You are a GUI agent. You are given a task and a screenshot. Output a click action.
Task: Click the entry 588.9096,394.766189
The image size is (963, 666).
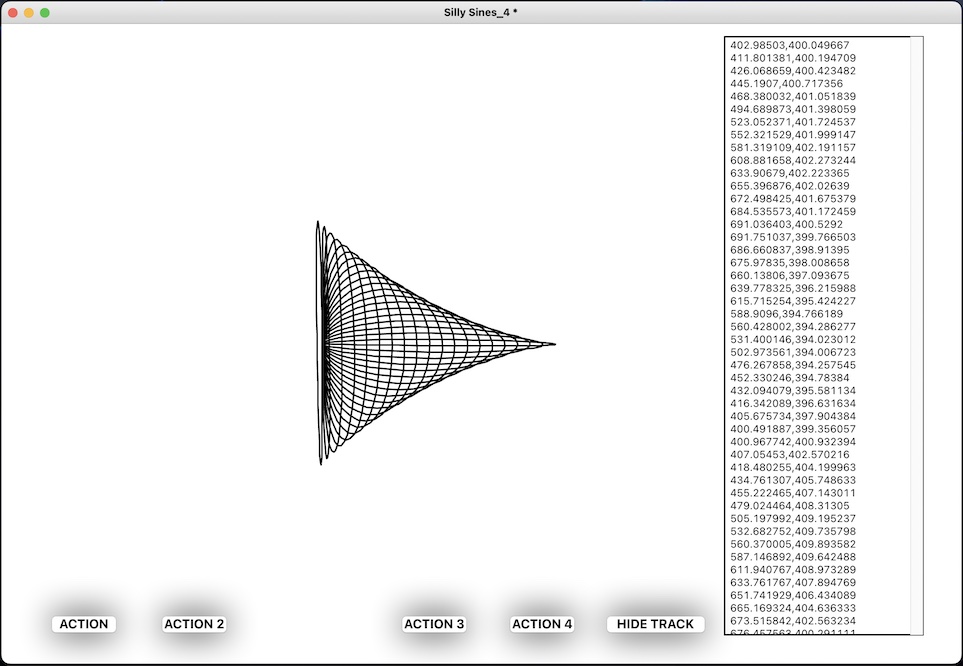786,314
